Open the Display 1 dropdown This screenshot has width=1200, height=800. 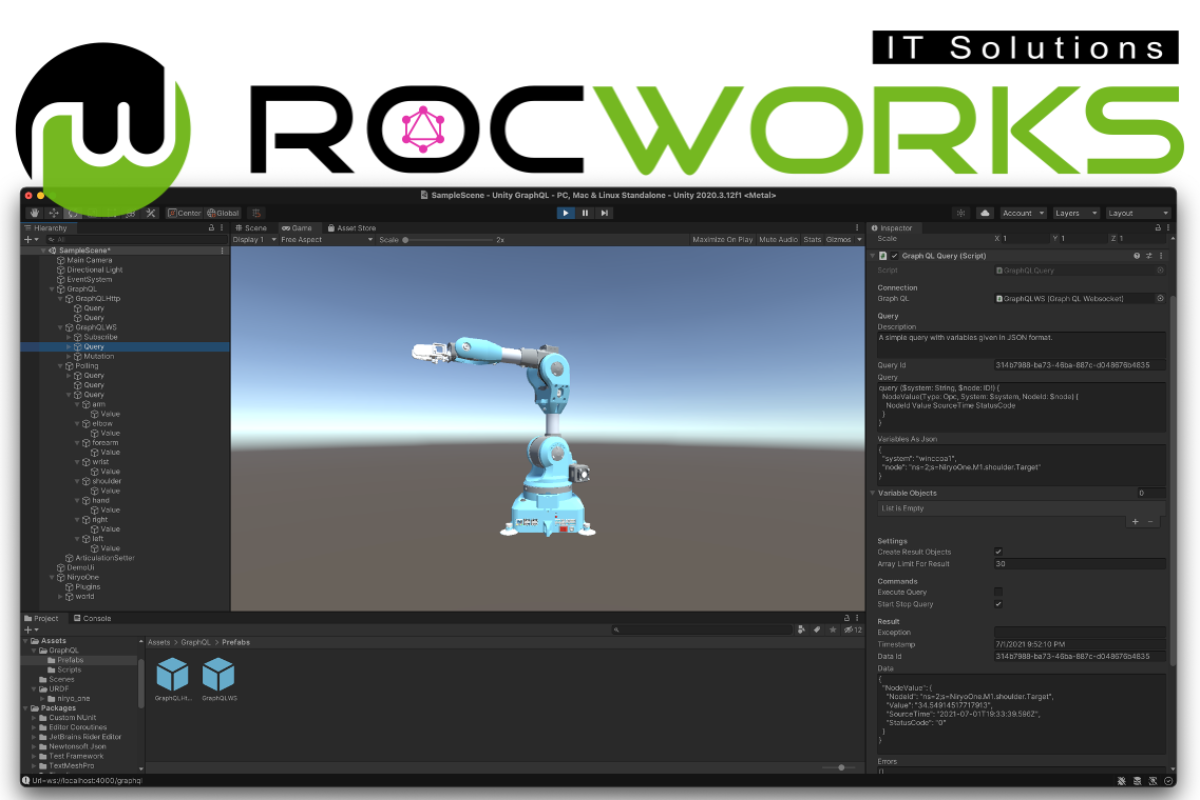pos(253,240)
